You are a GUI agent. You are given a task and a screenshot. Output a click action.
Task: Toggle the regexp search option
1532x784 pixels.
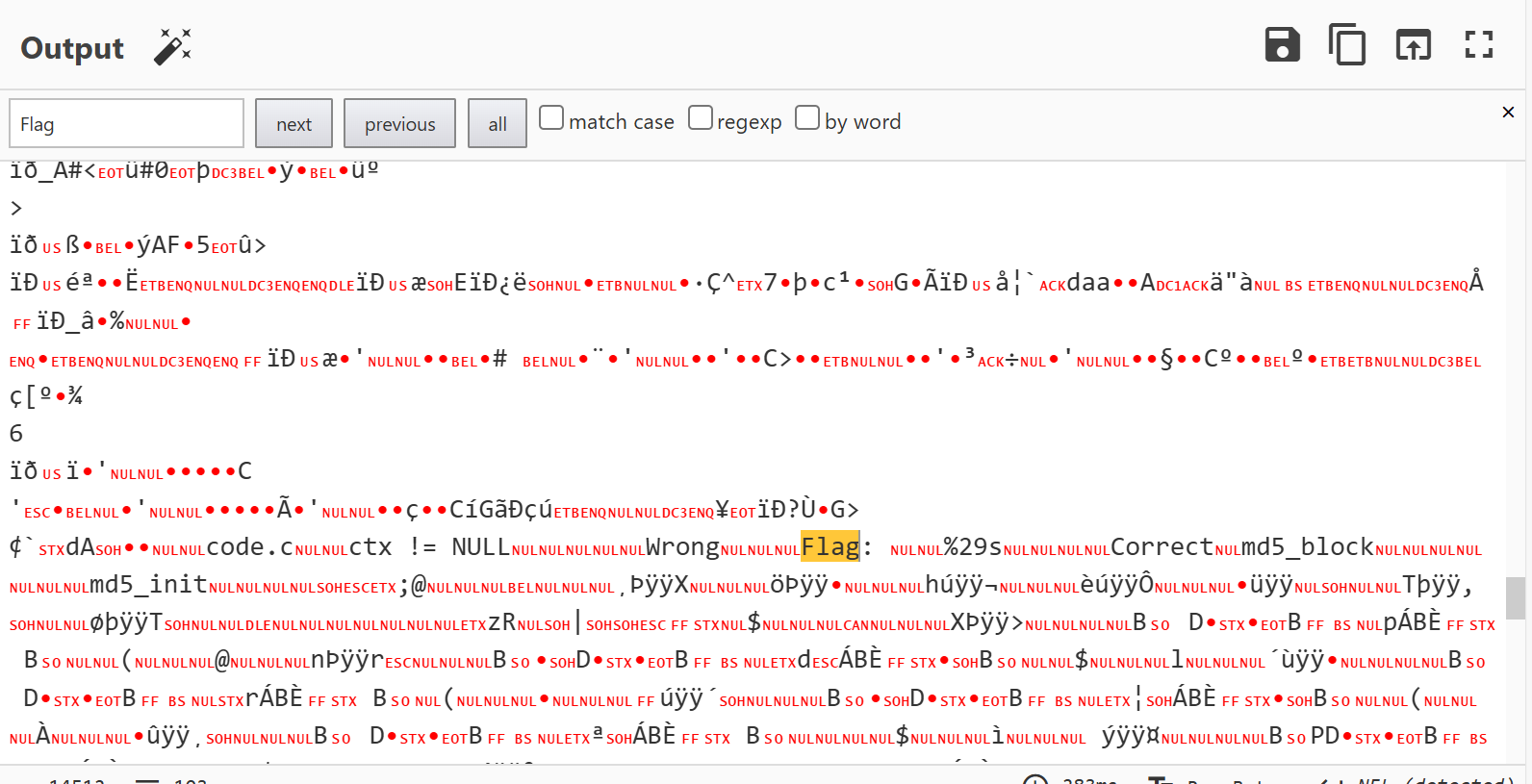tap(701, 118)
